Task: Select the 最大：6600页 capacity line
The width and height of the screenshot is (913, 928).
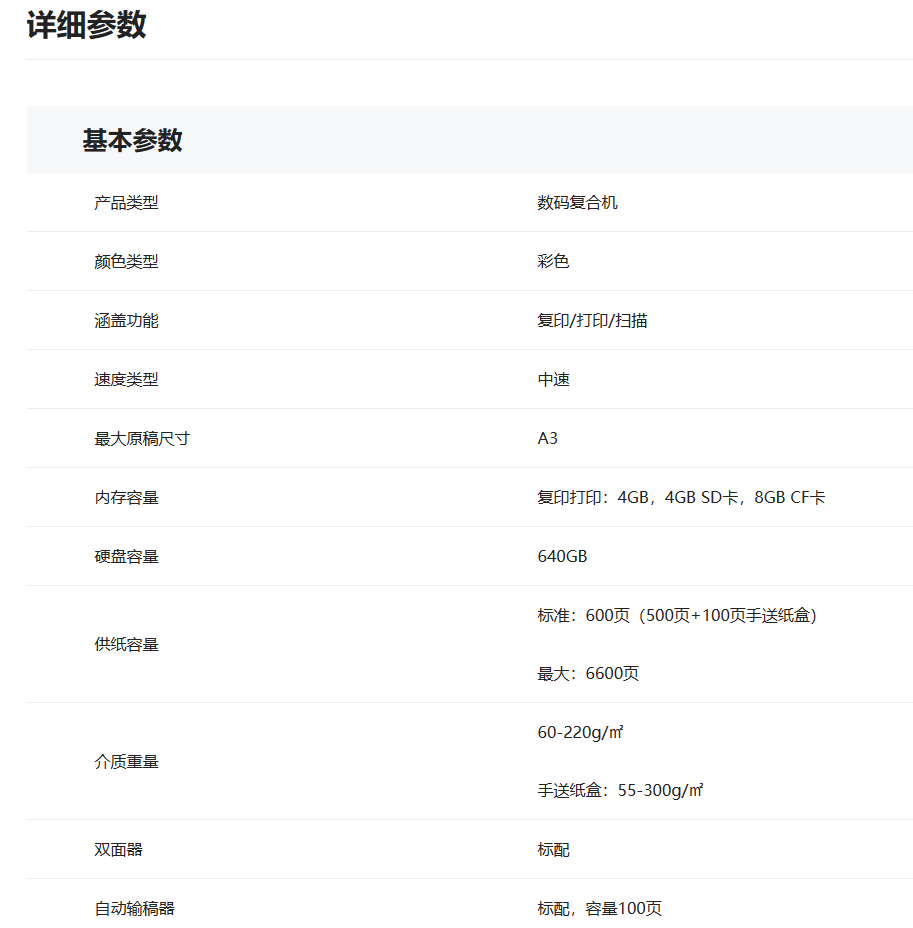Action: pos(588,674)
